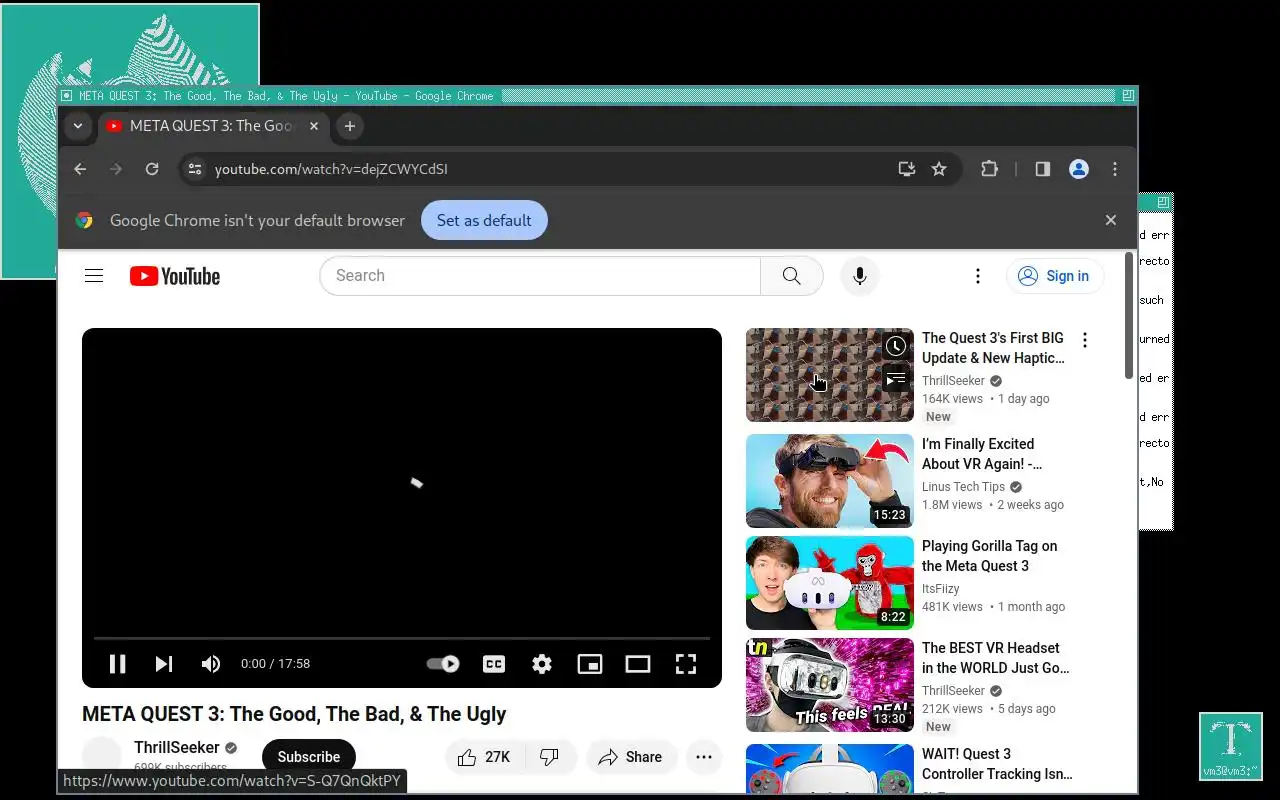This screenshot has height=800, width=1280.
Task: Close the META QUEST 3 tab
Action: point(314,126)
